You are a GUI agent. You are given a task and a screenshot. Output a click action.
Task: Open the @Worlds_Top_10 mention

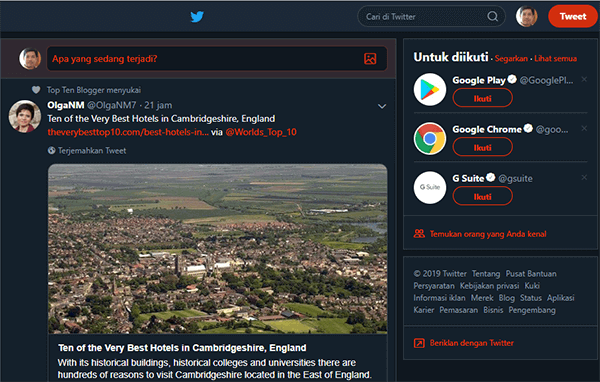[261, 132]
